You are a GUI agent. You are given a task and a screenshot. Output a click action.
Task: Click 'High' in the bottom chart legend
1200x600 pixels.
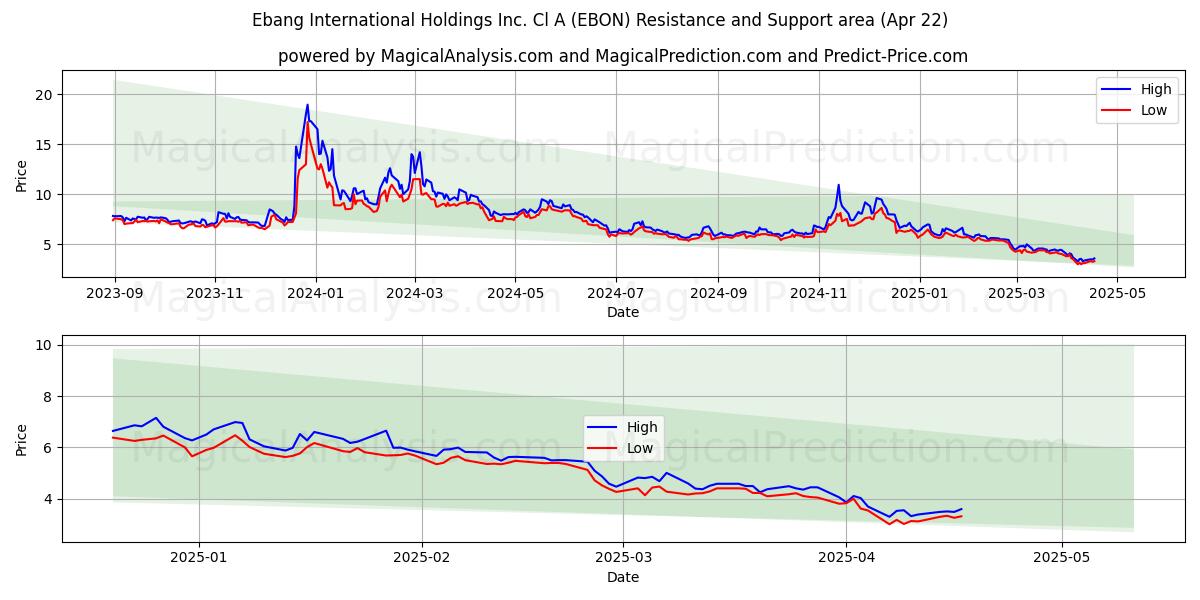(643, 427)
